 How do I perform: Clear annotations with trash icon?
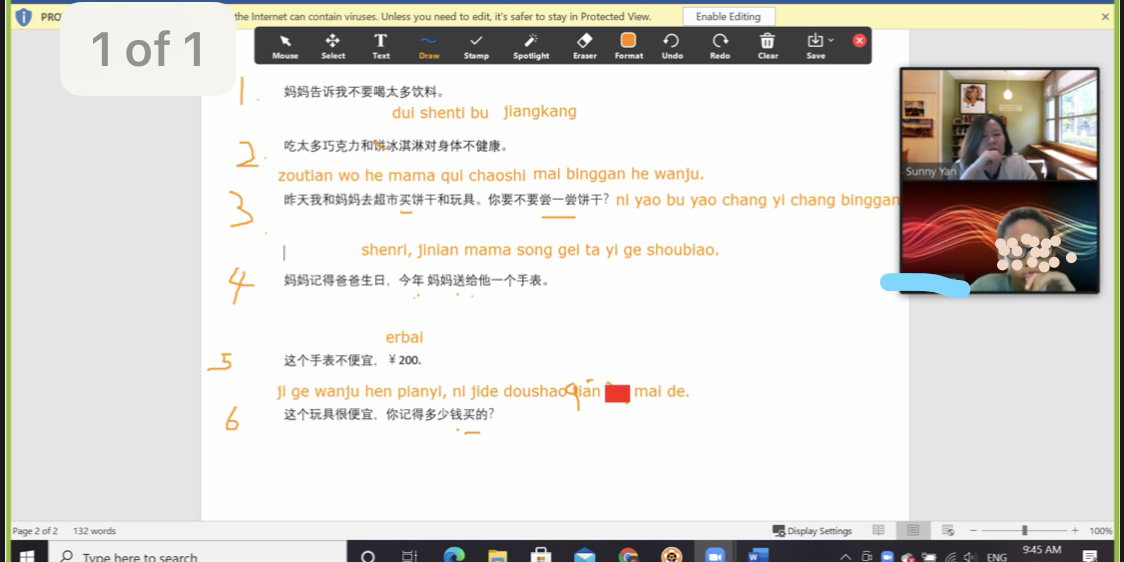[767, 45]
